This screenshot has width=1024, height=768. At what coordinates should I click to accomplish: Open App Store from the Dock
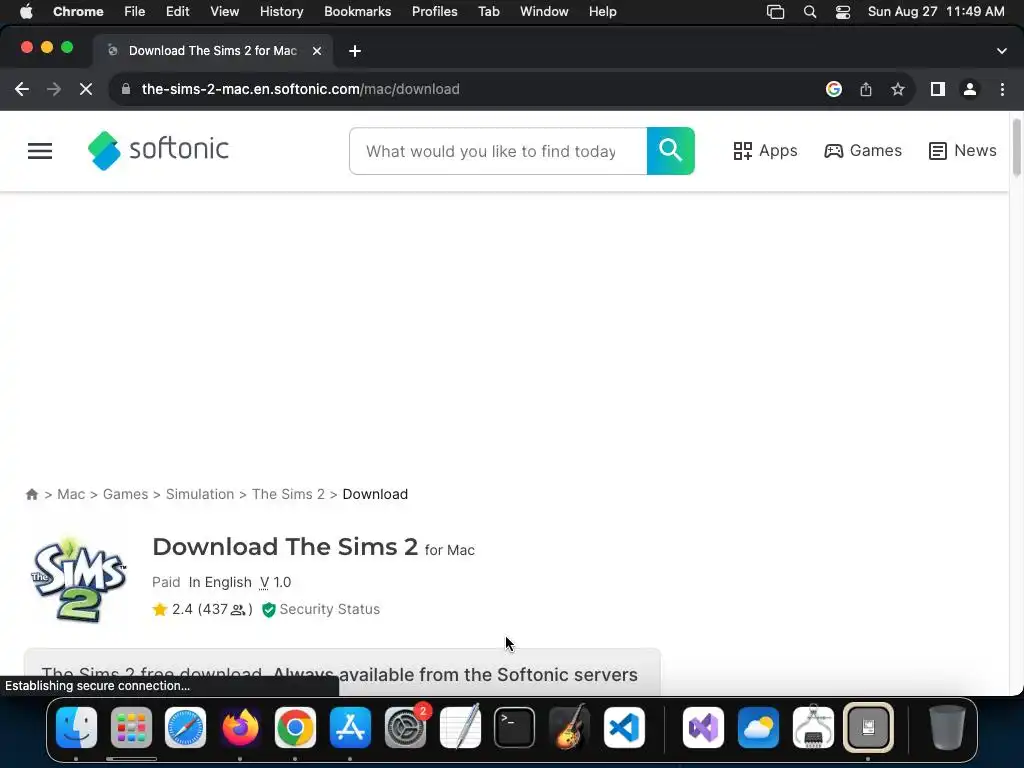pos(350,728)
